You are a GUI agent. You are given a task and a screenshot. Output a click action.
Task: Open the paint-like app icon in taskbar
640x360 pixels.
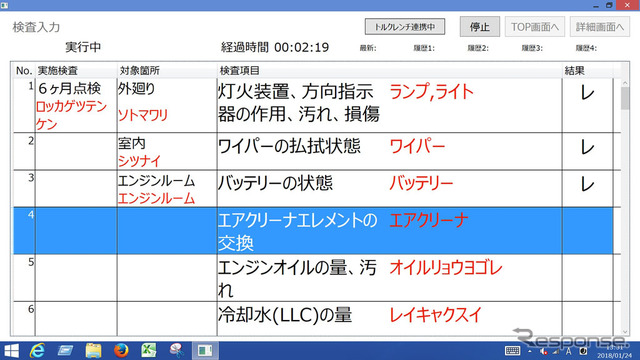(x=177, y=351)
